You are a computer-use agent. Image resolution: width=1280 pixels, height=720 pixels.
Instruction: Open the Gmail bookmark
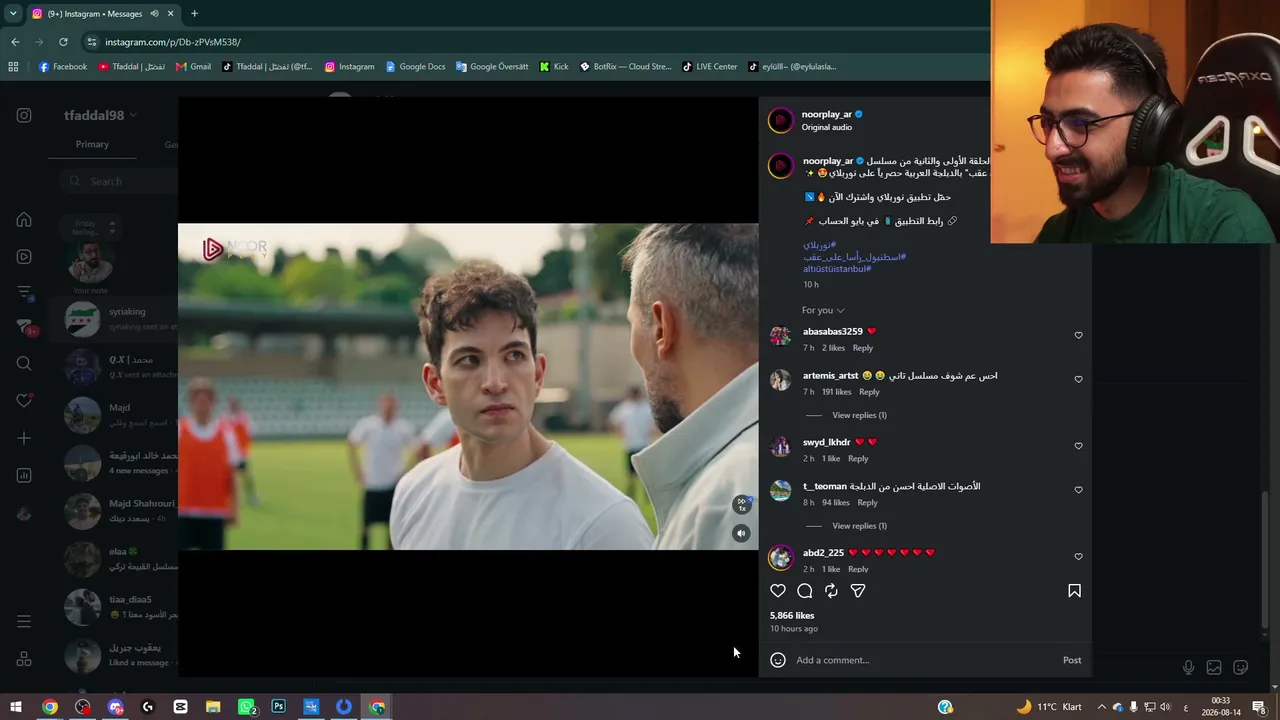pyautogui.click(x=193, y=67)
